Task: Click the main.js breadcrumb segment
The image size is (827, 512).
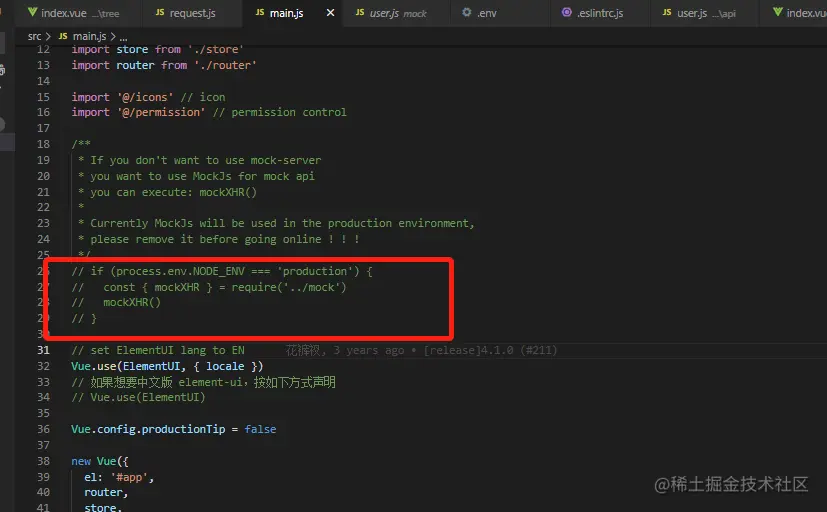Action: coord(89,36)
